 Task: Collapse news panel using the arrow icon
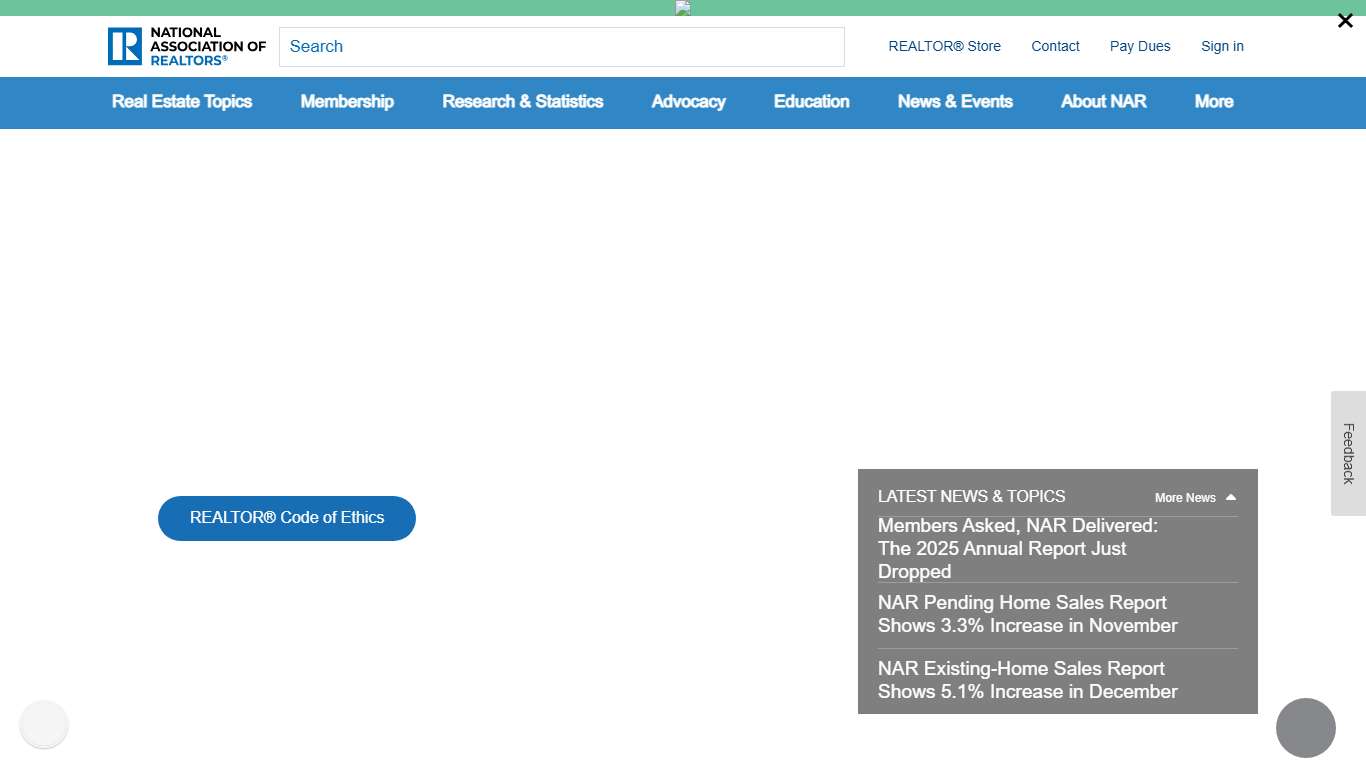pyautogui.click(x=1231, y=498)
